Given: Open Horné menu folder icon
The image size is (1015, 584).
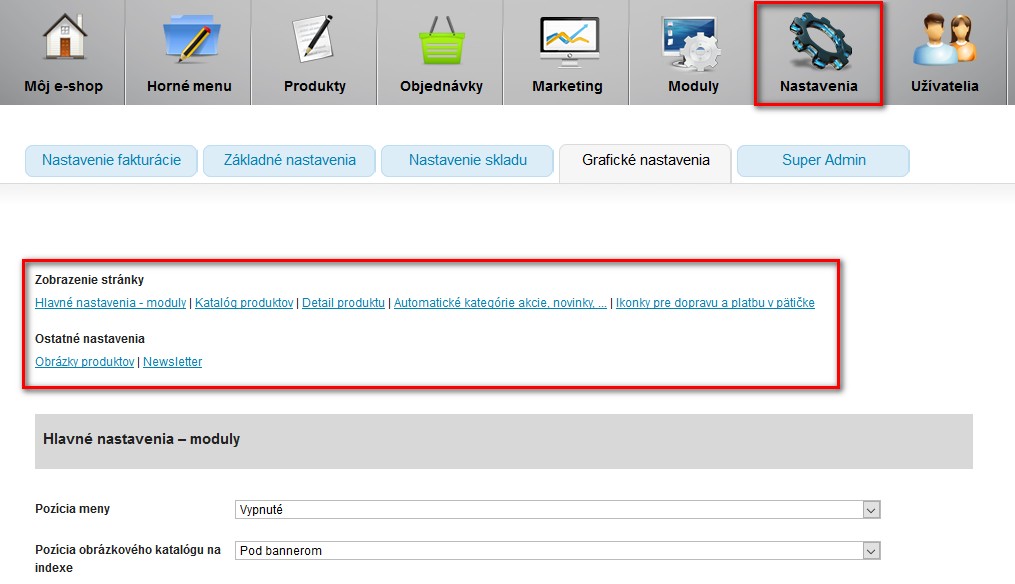Looking at the screenshot, I should [189, 38].
